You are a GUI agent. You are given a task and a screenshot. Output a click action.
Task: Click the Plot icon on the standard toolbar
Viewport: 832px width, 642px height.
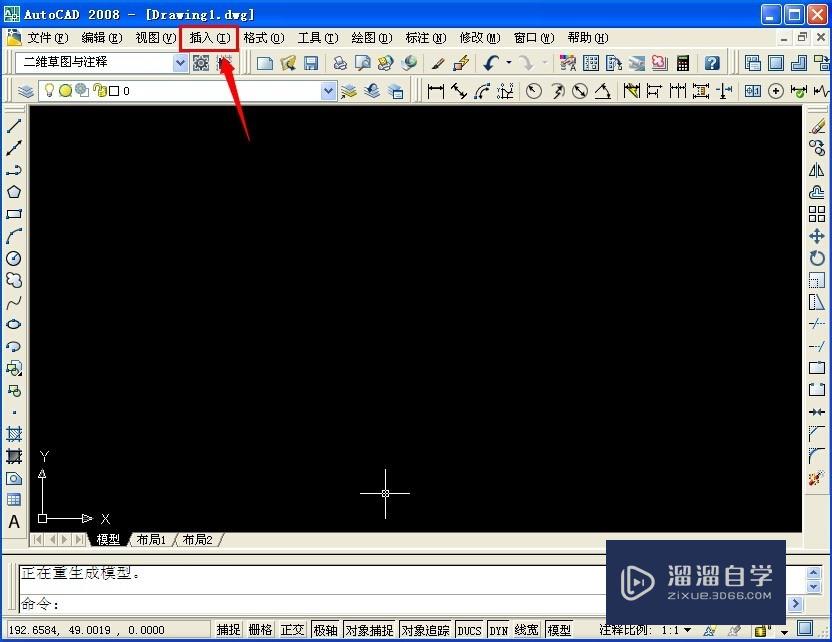tap(338, 62)
